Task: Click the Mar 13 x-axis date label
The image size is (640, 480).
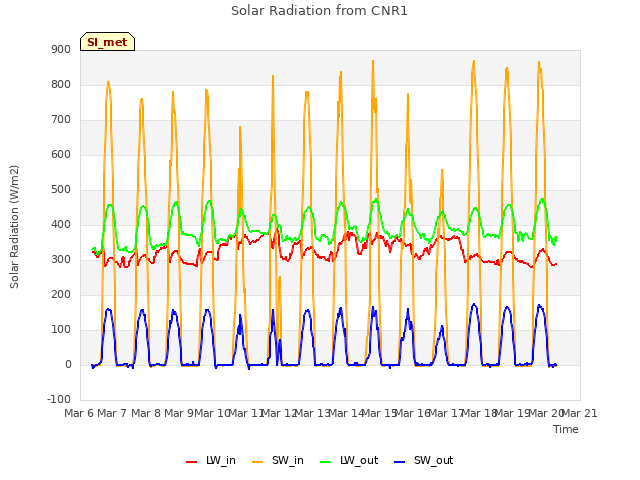Action: tap(312, 413)
